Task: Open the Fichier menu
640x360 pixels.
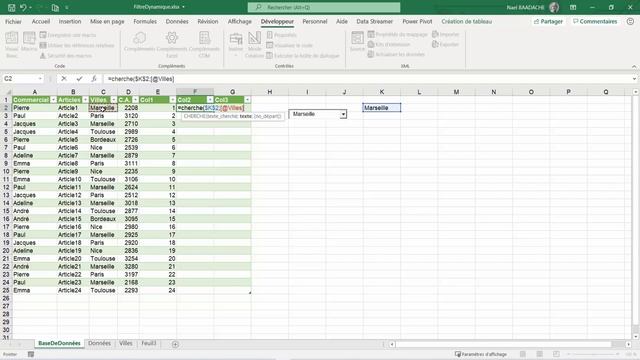Action: 13,22
